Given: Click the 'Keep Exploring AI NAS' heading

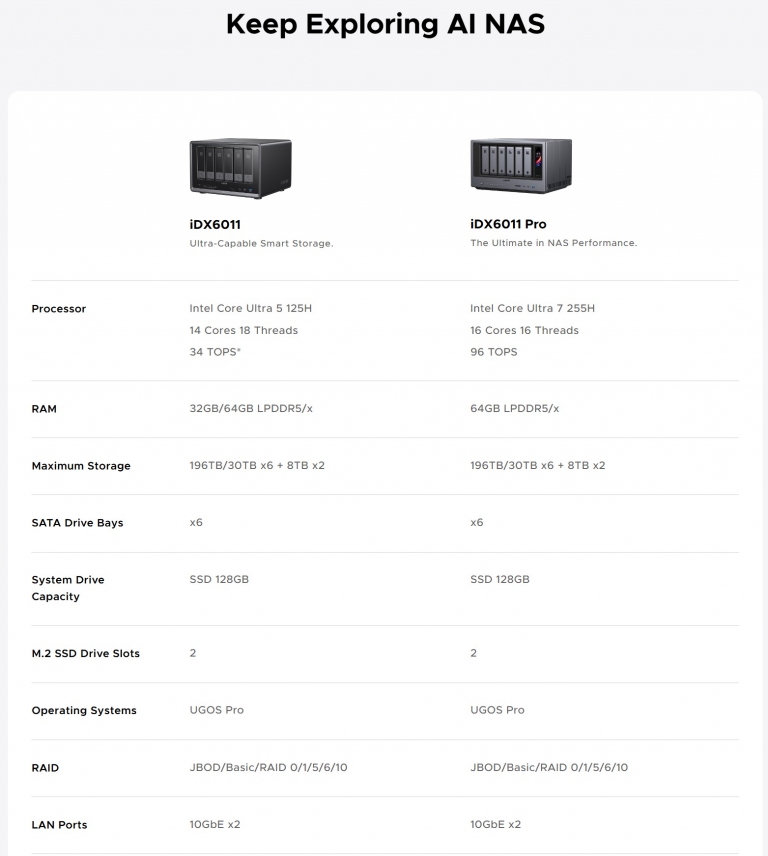Looking at the screenshot, I should 385,24.
